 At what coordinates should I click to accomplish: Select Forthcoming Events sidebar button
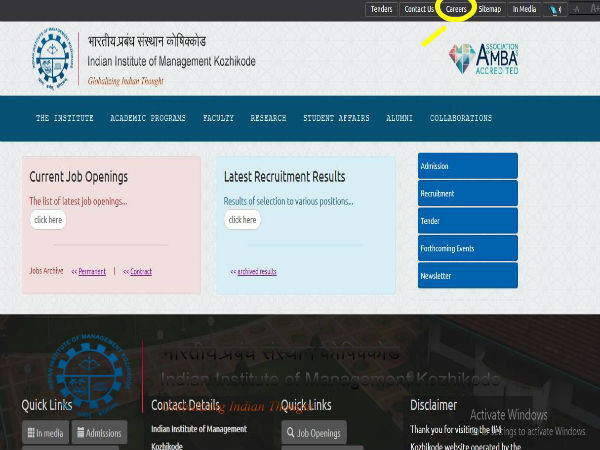point(468,248)
